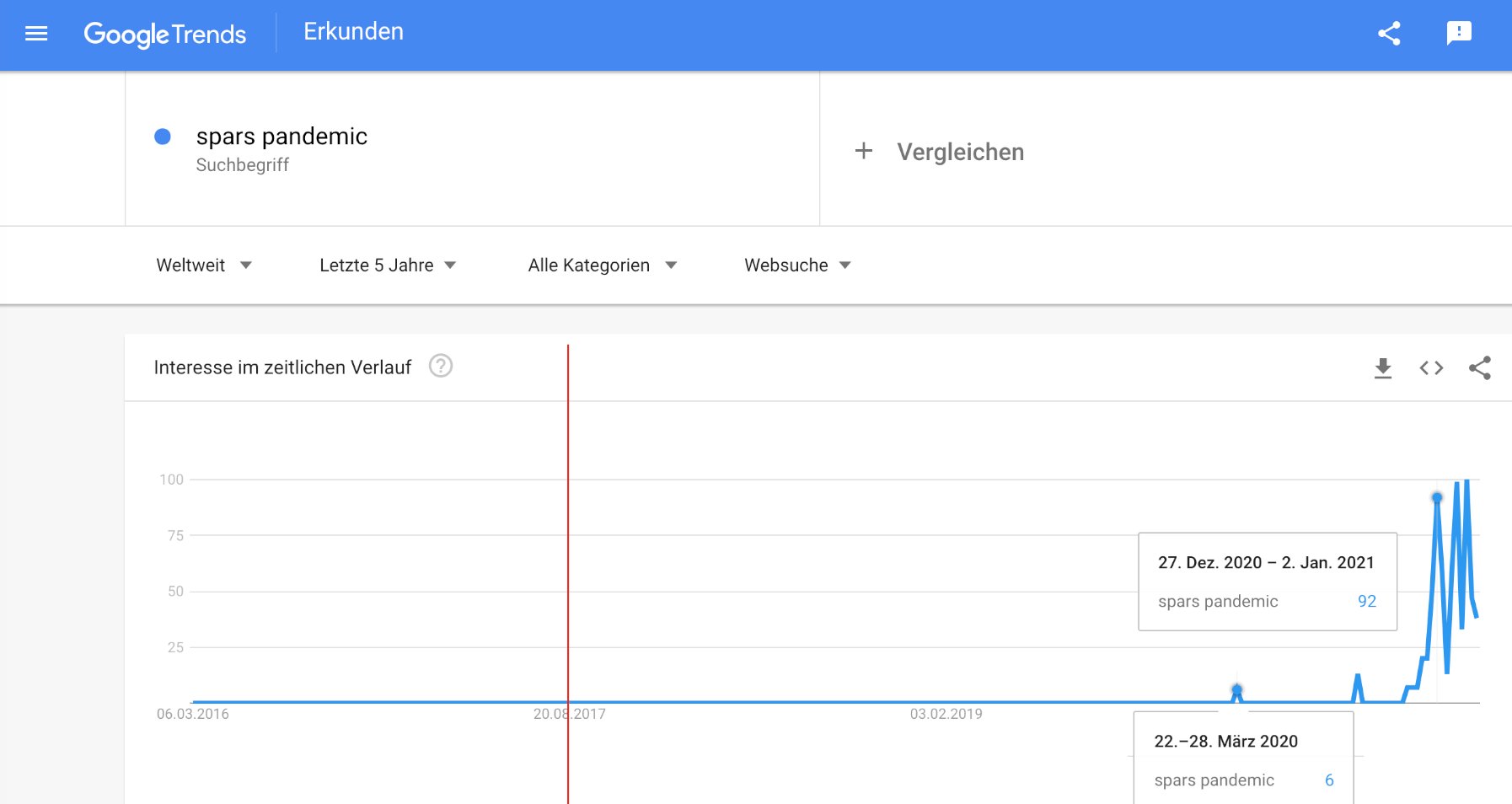Image resolution: width=1512 pixels, height=804 pixels.
Task: Select the Erkunden page title
Action: [353, 32]
